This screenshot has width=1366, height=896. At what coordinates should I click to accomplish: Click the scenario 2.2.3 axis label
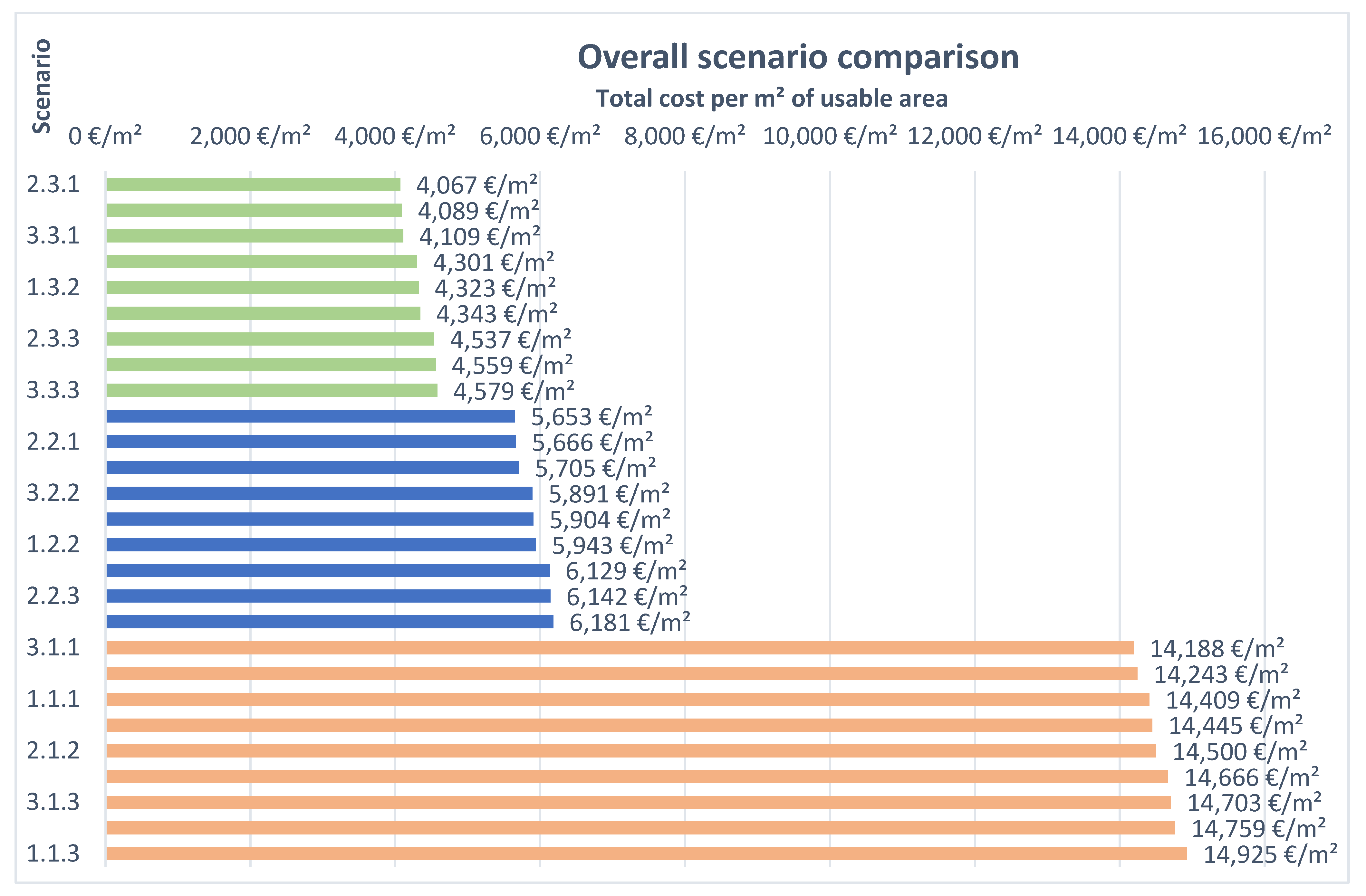click(x=53, y=596)
